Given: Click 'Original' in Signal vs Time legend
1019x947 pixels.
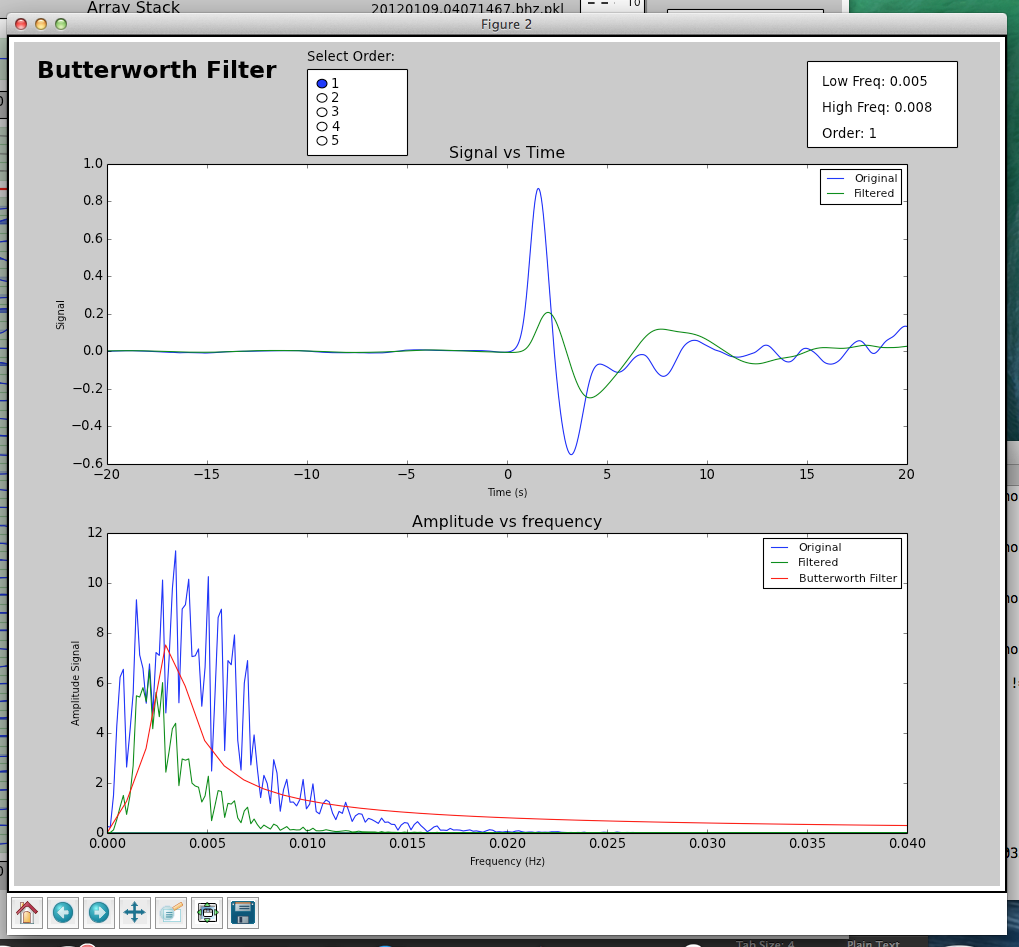Looking at the screenshot, I should pyautogui.click(x=875, y=178).
